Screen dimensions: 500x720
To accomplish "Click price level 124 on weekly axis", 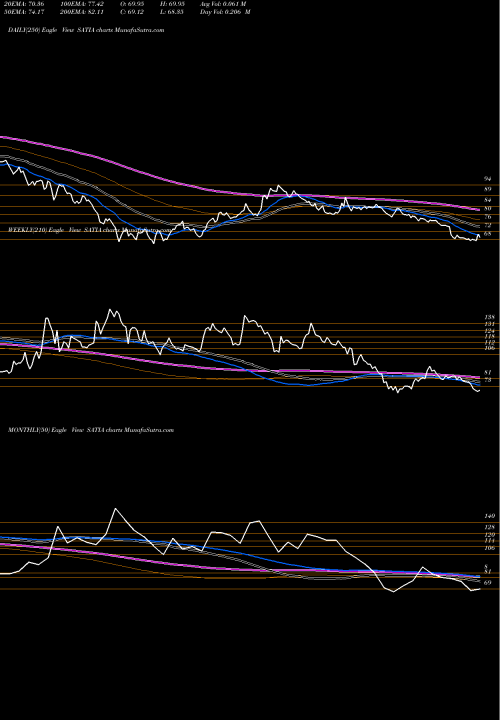I will 489,331.
